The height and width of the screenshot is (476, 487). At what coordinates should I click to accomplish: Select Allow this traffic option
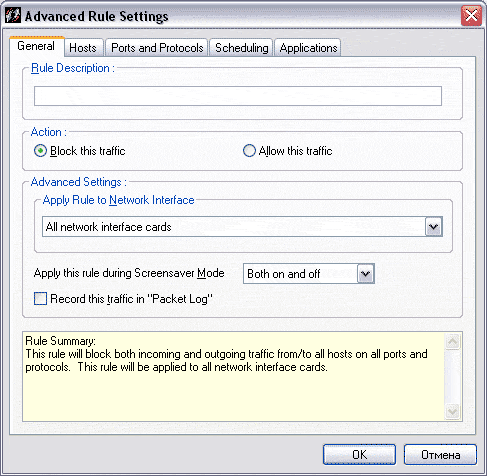pyautogui.click(x=287, y=151)
